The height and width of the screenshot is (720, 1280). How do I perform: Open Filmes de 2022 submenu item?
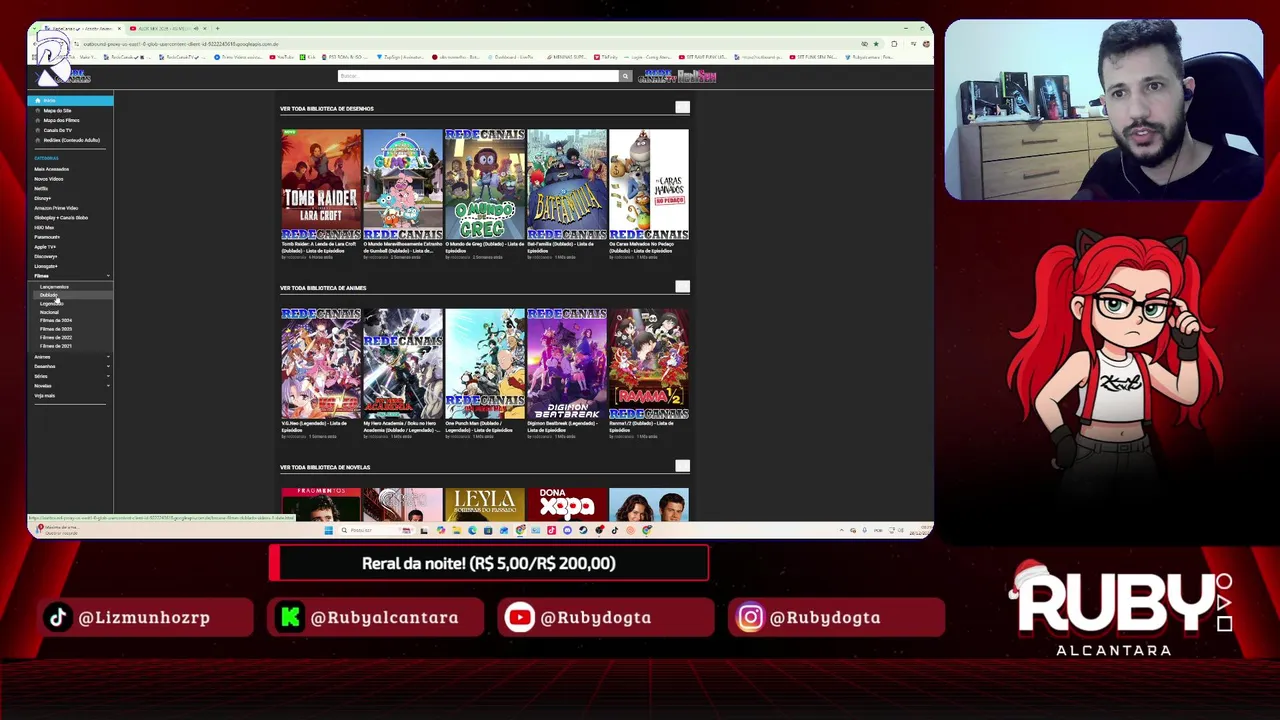(56, 338)
